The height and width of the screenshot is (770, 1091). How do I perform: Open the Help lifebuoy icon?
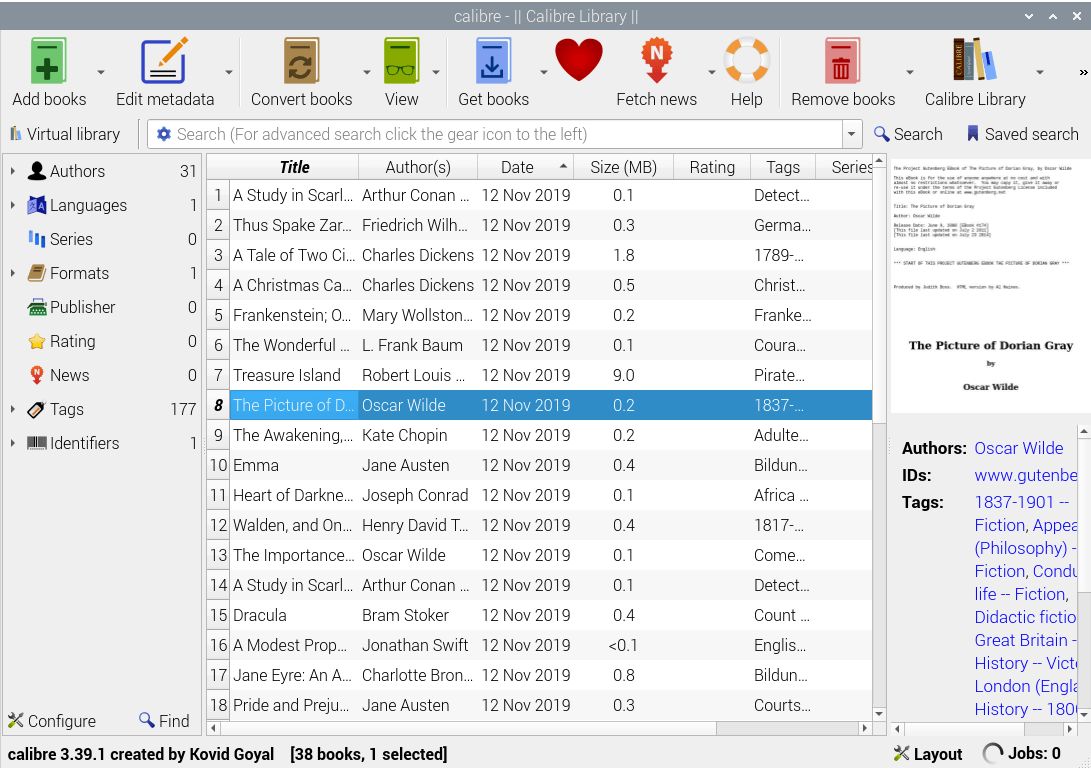coord(747,60)
